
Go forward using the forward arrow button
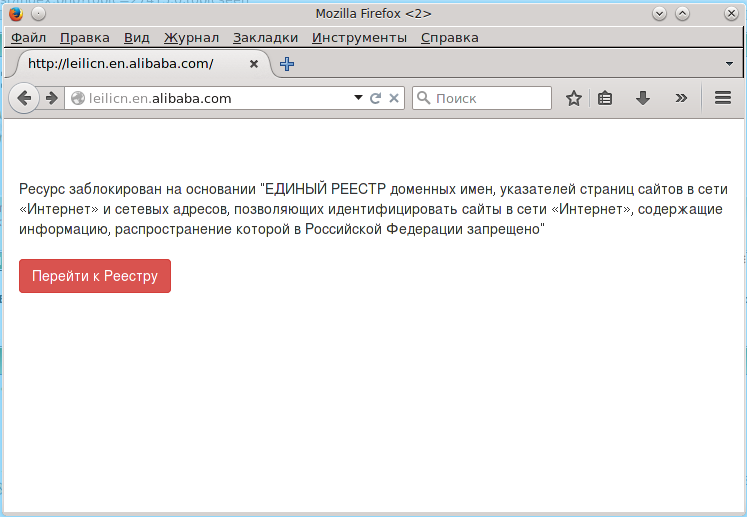[51, 98]
